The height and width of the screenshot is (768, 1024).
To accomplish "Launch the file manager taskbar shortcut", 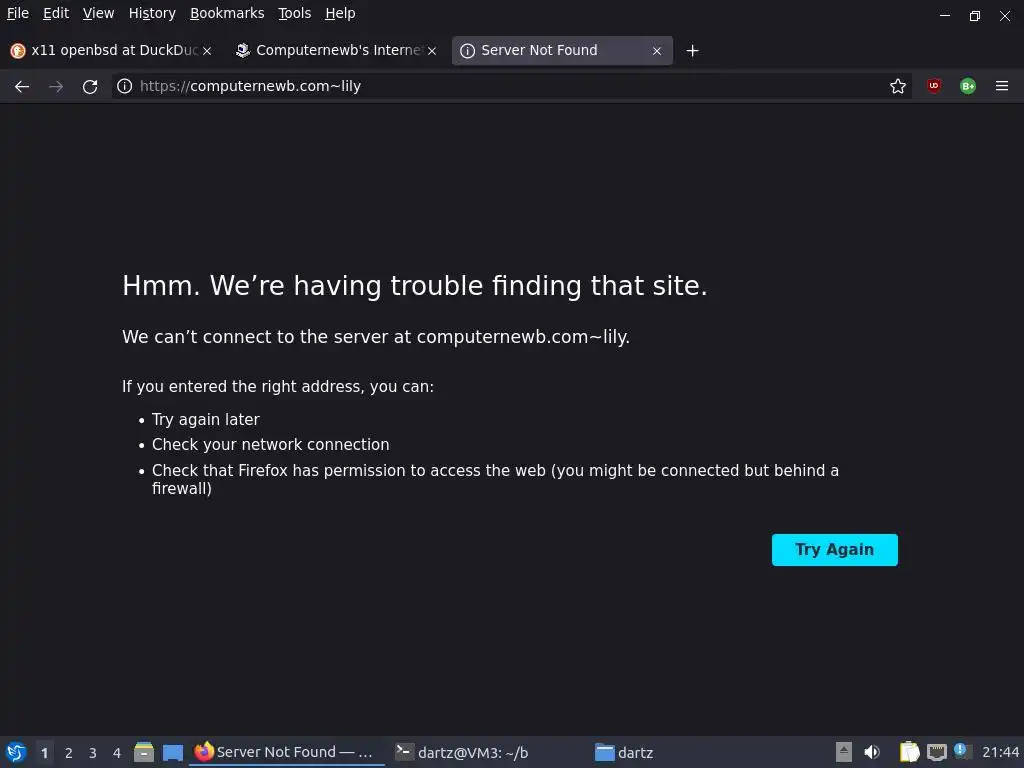I will [x=144, y=752].
